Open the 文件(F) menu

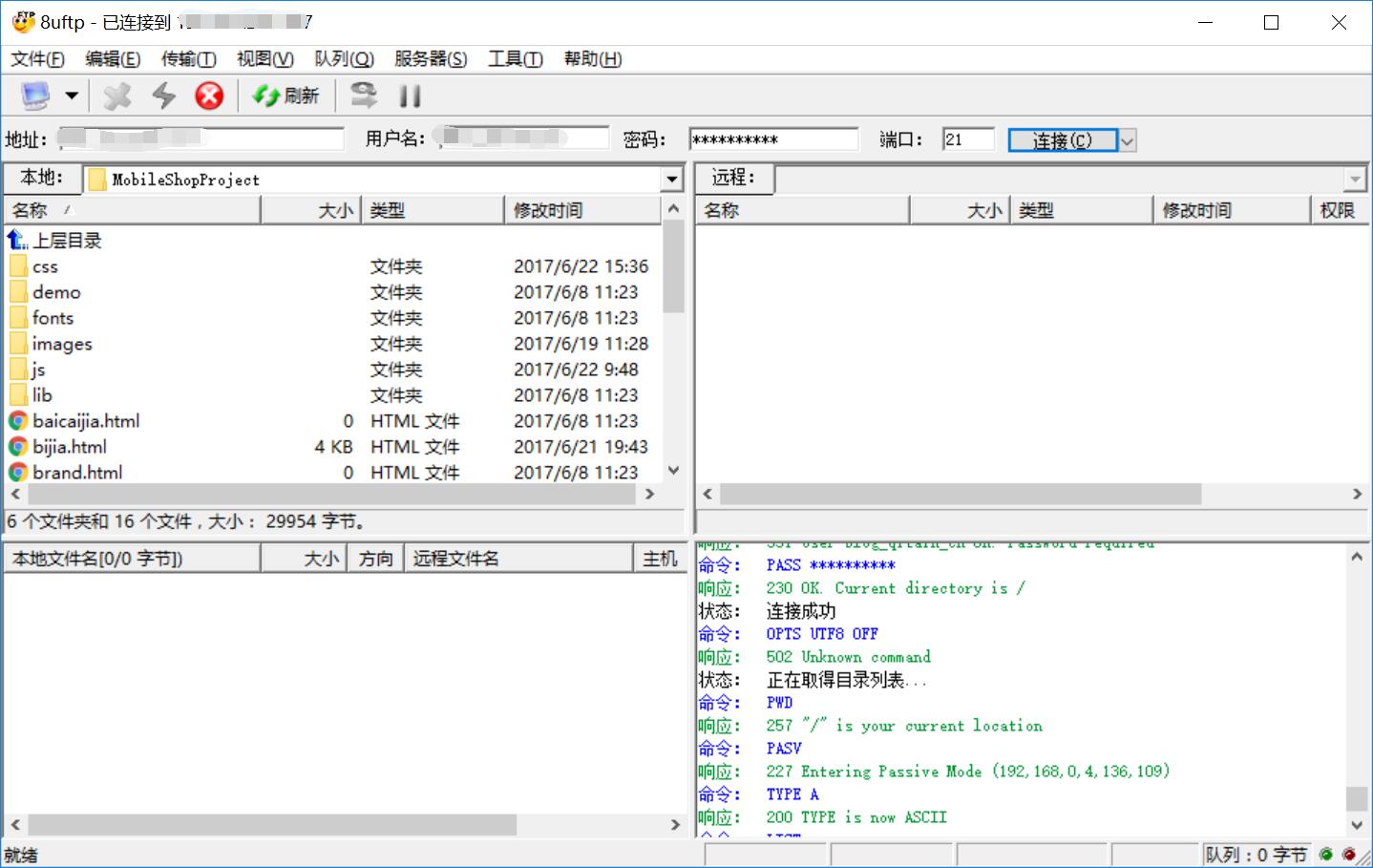tap(37, 59)
